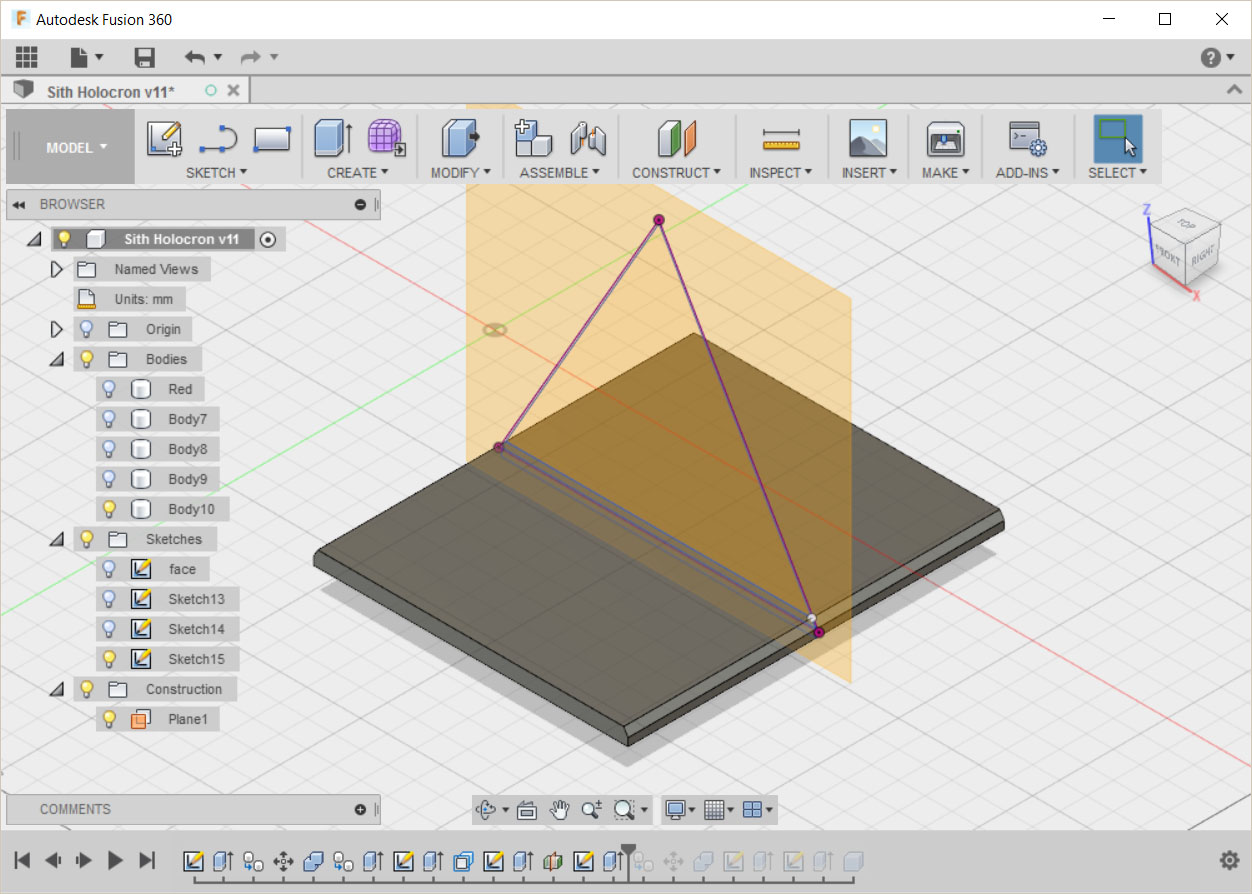Save the design with the floppy disk icon
The height and width of the screenshot is (894, 1252).
pyautogui.click(x=145, y=58)
